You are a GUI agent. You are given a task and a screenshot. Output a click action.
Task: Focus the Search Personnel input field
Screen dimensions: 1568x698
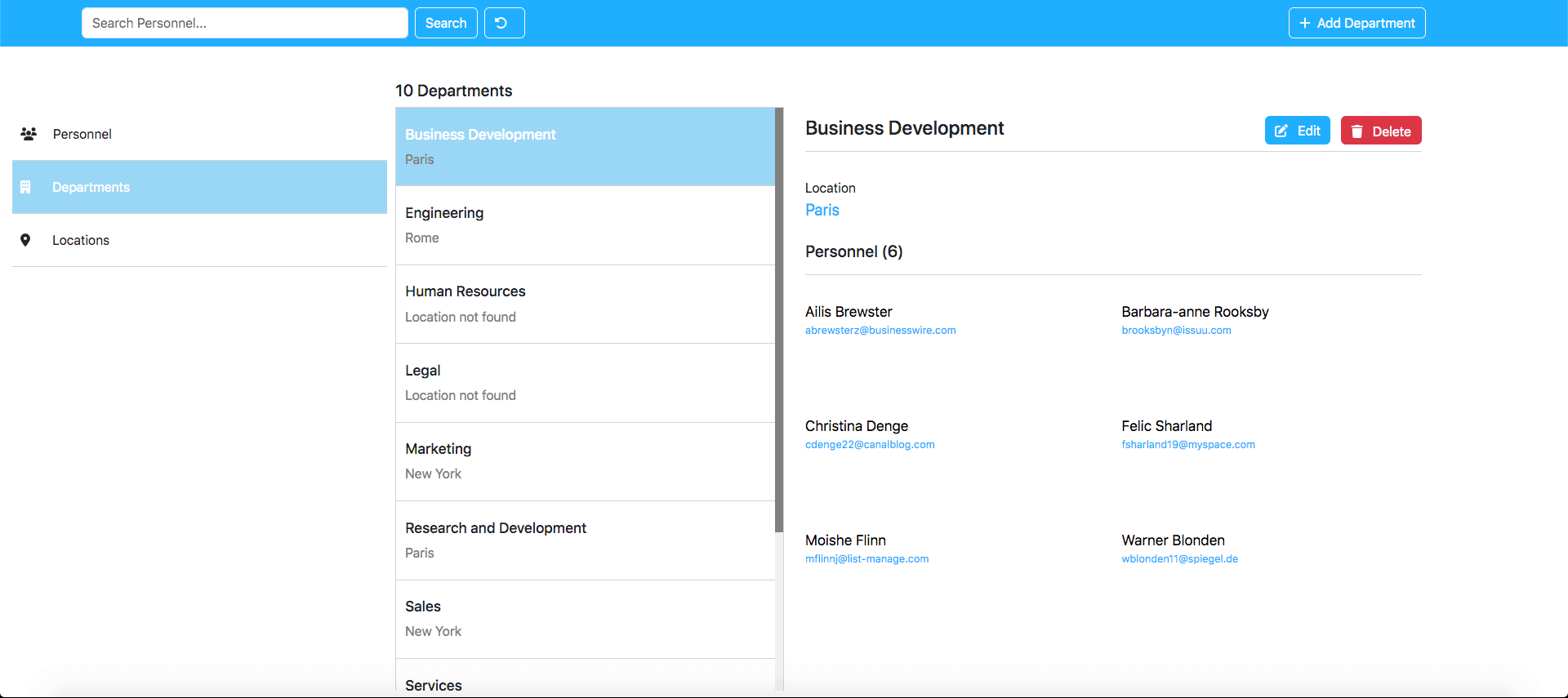[244, 23]
